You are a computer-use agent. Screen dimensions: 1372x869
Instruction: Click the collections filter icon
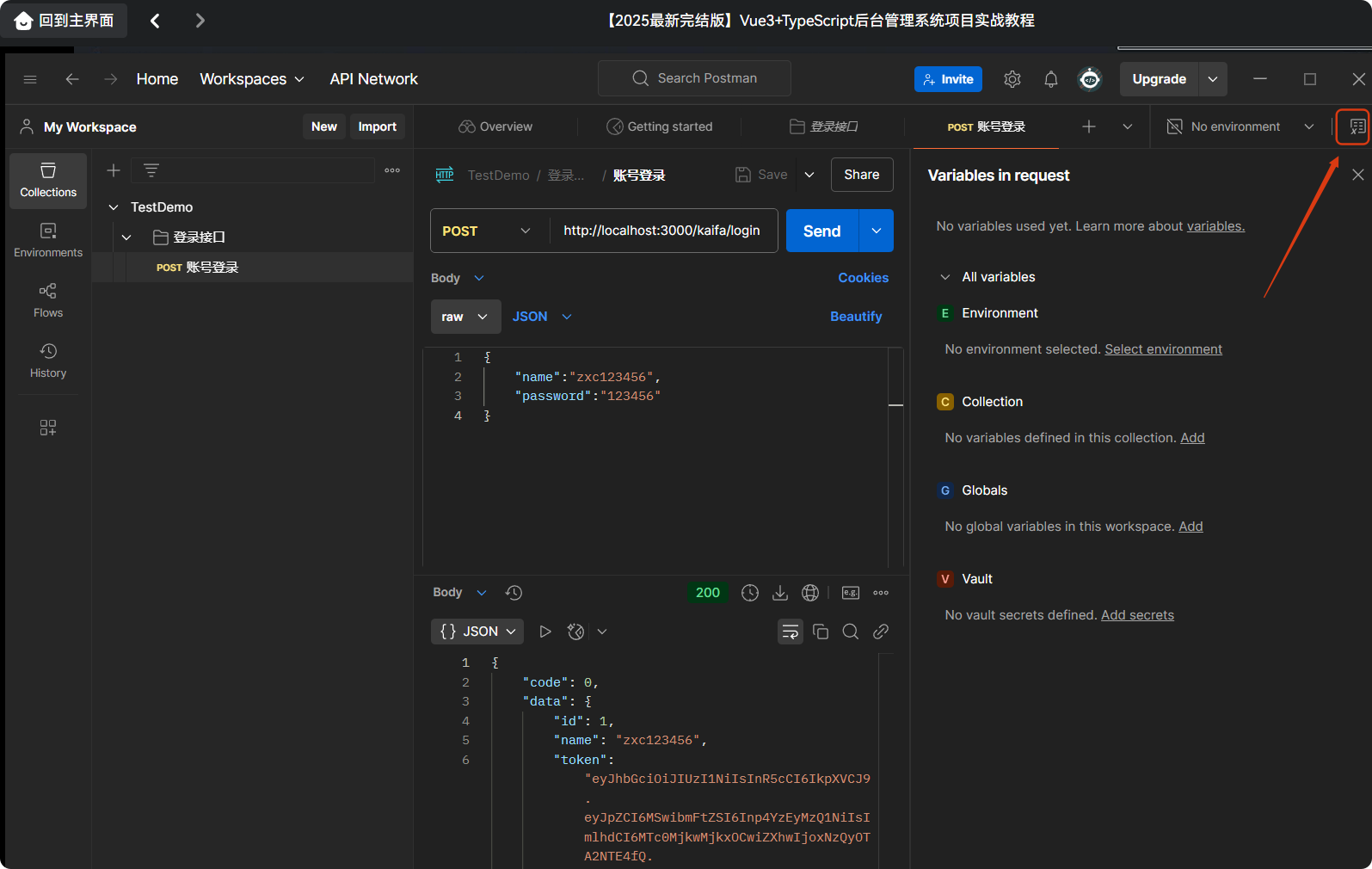(151, 170)
